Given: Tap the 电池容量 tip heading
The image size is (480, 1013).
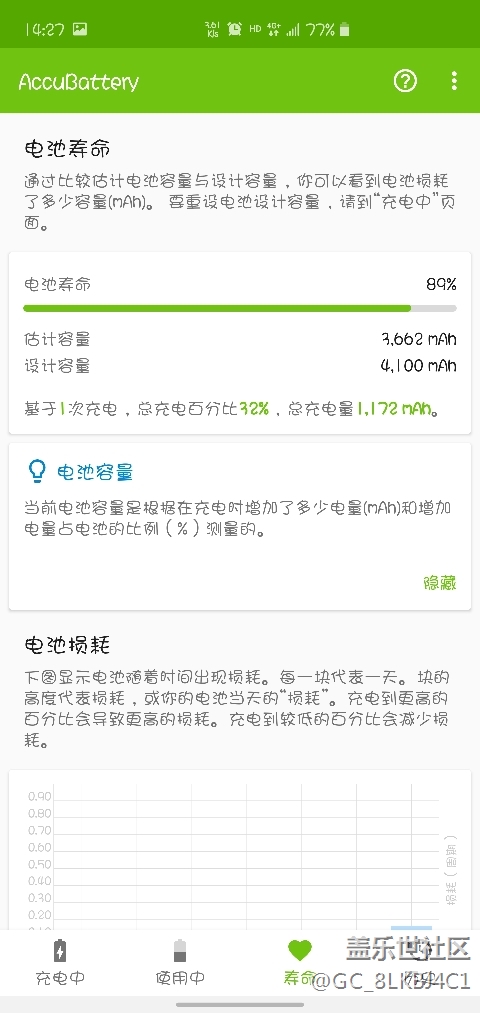Looking at the screenshot, I should click(x=95, y=472).
